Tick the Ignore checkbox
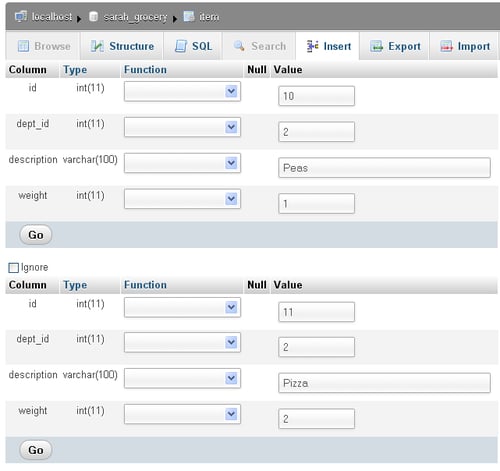The width and height of the screenshot is (500, 471). point(13,268)
